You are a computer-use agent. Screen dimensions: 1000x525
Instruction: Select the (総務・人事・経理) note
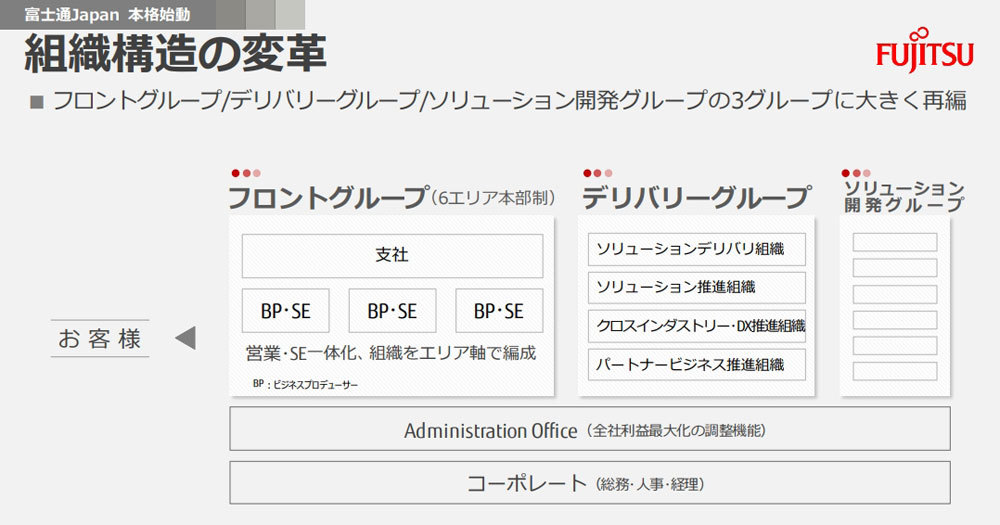pos(650,484)
